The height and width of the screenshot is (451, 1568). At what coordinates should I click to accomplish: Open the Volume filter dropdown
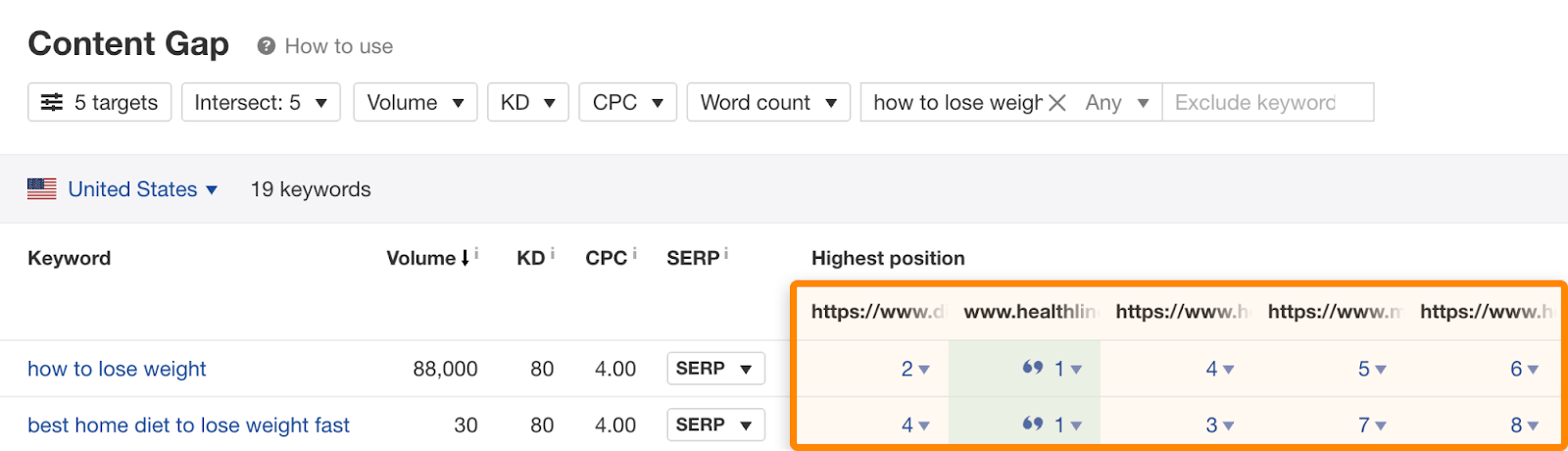(416, 102)
